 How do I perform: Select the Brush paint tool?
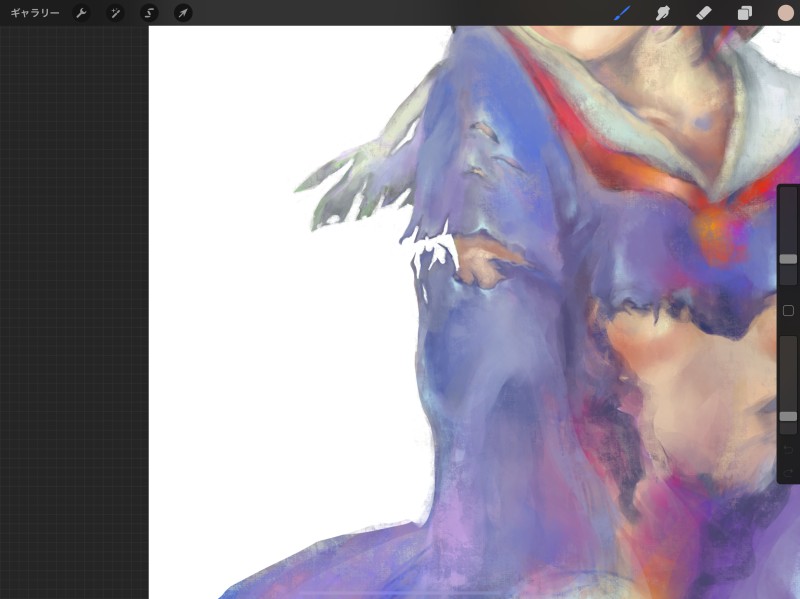click(x=622, y=13)
